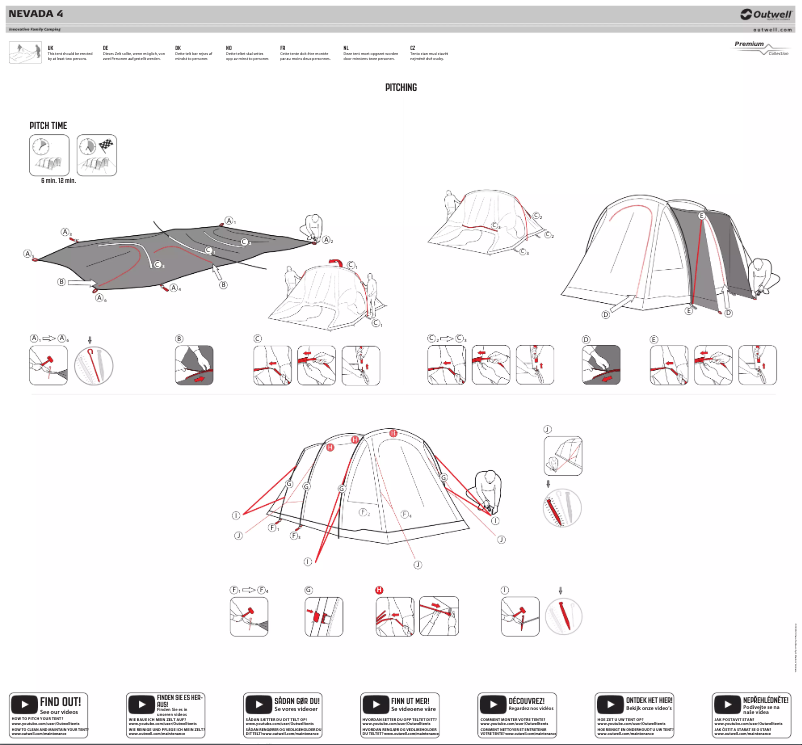
Task: Click the PITCHING heading
Action: pos(401,88)
